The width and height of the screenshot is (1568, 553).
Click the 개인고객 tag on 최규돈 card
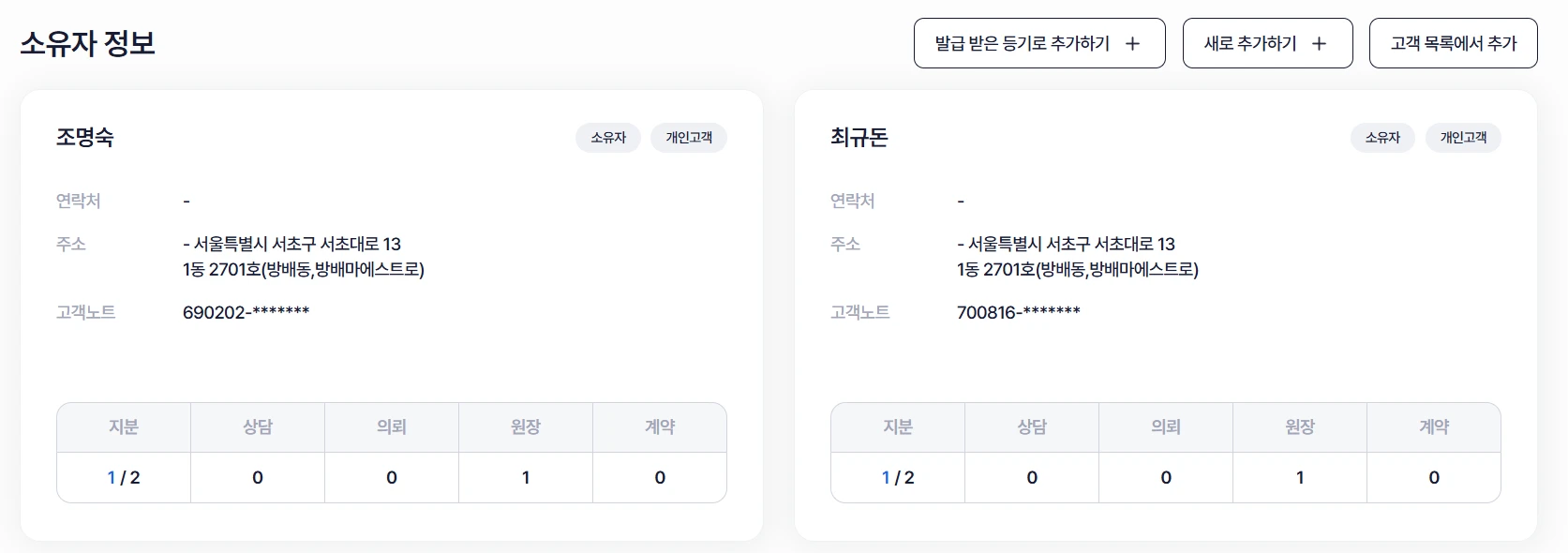point(1463,138)
